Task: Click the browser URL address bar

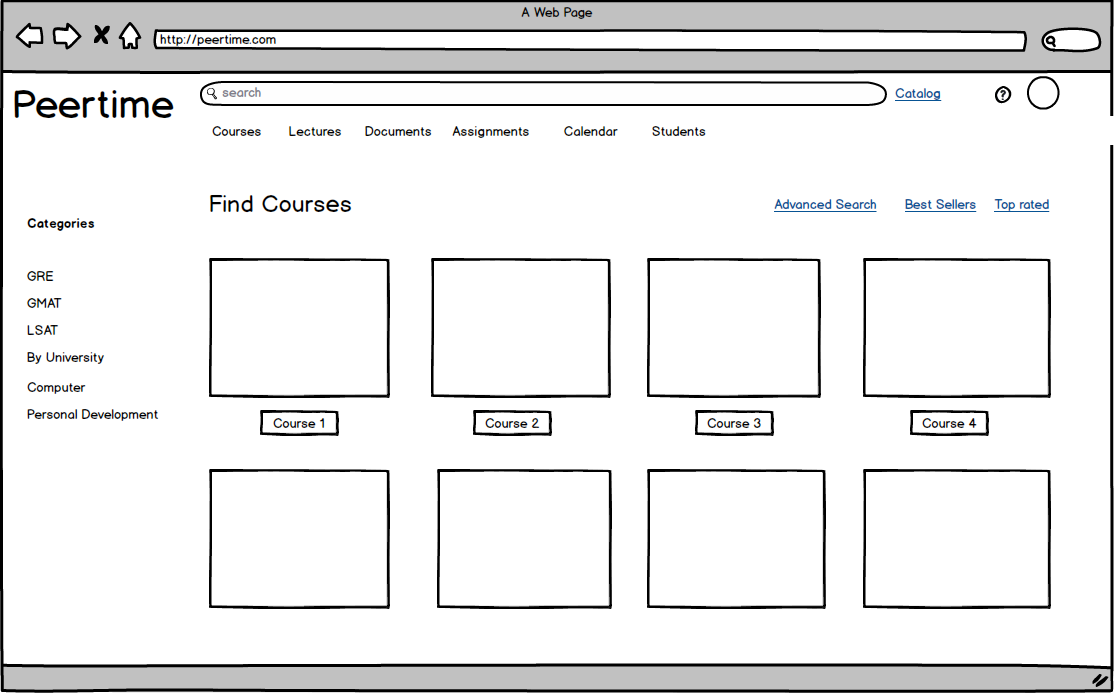Action: coord(590,41)
